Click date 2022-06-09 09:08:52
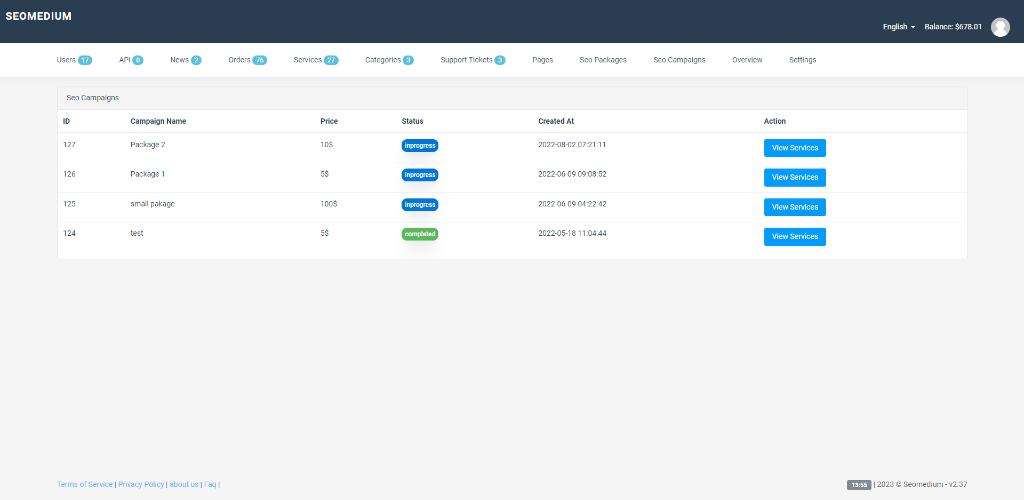 click(572, 174)
